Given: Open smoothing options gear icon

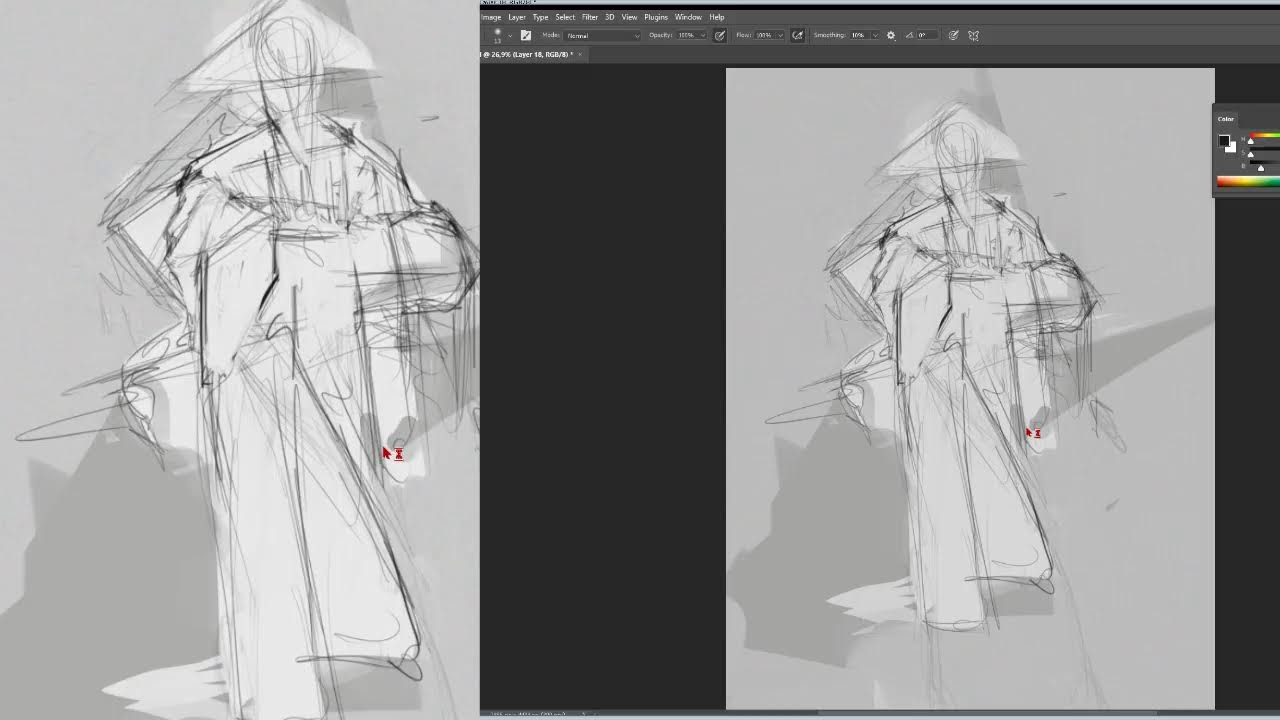Looking at the screenshot, I should click(891, 35).
